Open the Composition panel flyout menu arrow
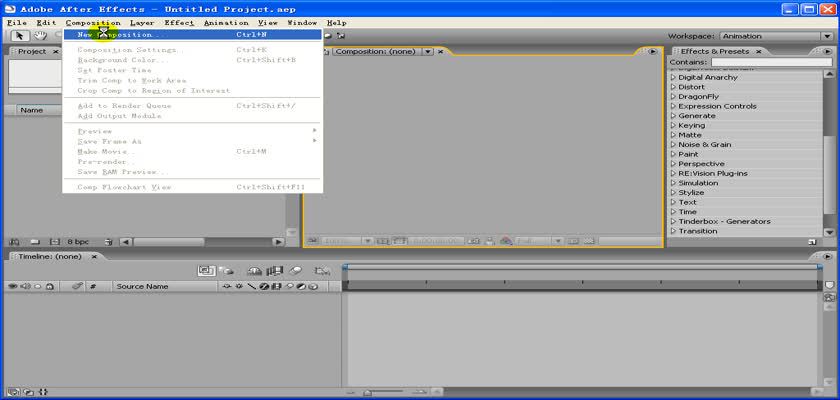The height and width of the screenshot is (400, 840). 652,51
